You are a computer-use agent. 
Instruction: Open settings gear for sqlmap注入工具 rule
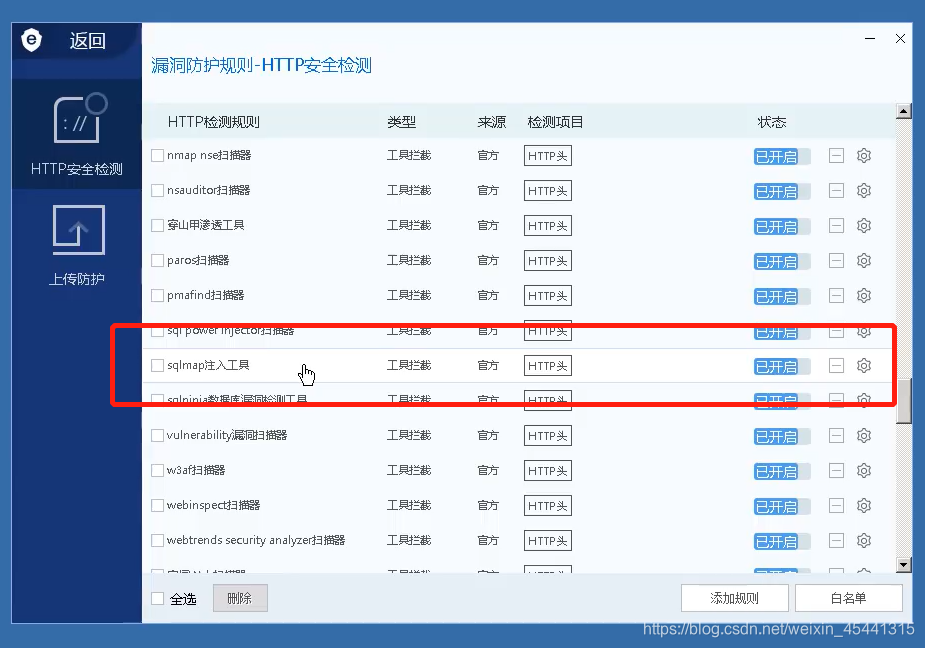point(863,365)
